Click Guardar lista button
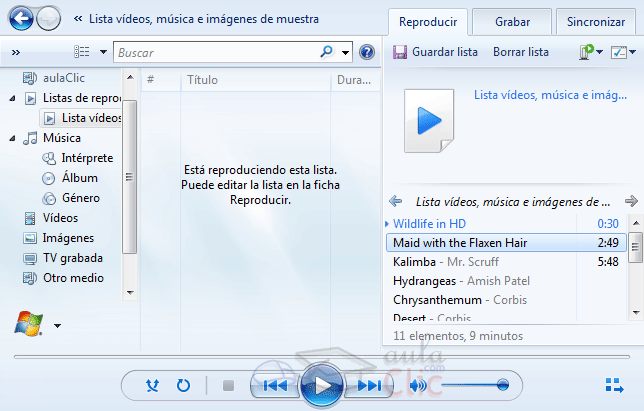The height and width of the screenshot is (411, 644). coord(435,52)
